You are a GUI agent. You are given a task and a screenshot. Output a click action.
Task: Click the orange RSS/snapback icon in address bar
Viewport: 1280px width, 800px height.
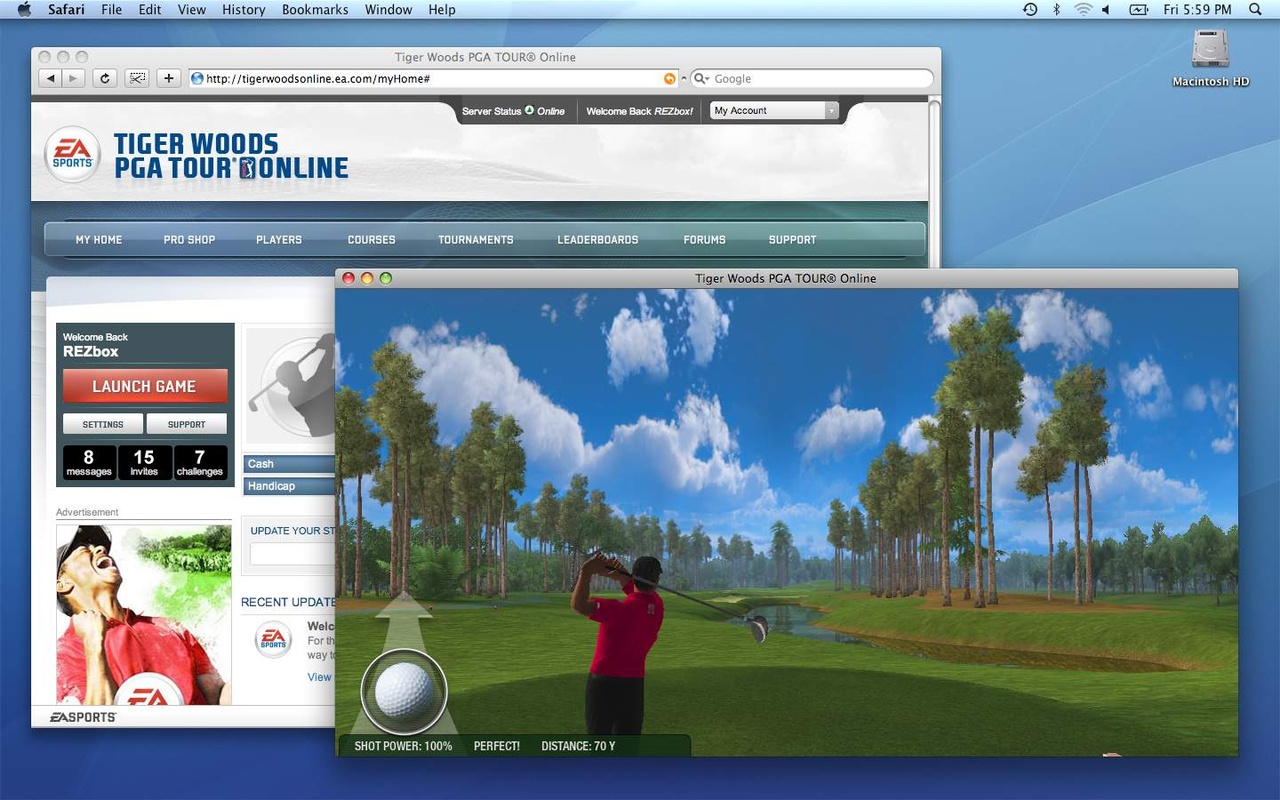pyautogui.click(x=670, y=78)
